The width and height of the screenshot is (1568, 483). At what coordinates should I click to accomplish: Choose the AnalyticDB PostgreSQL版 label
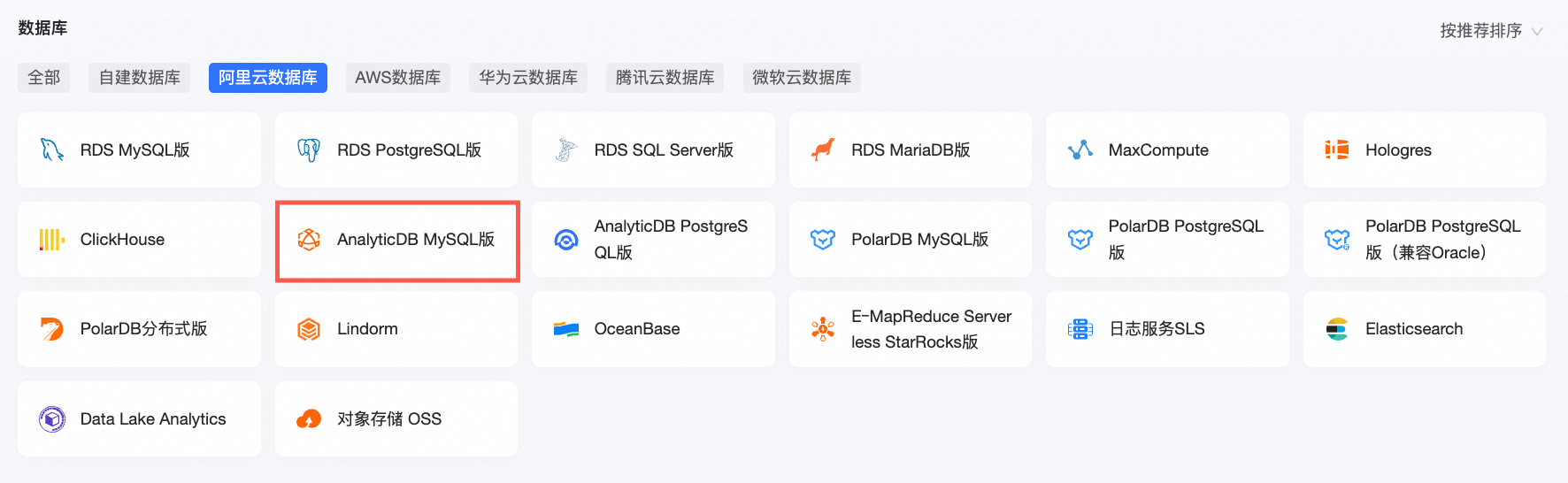(x=671, y=240)
